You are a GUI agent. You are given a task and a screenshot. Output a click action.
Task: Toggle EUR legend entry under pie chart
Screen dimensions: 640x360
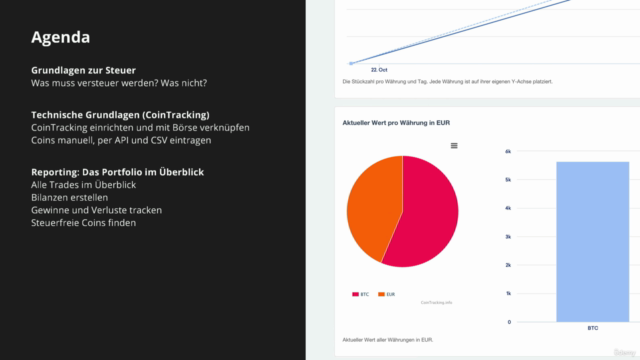[x=387, y=294]
